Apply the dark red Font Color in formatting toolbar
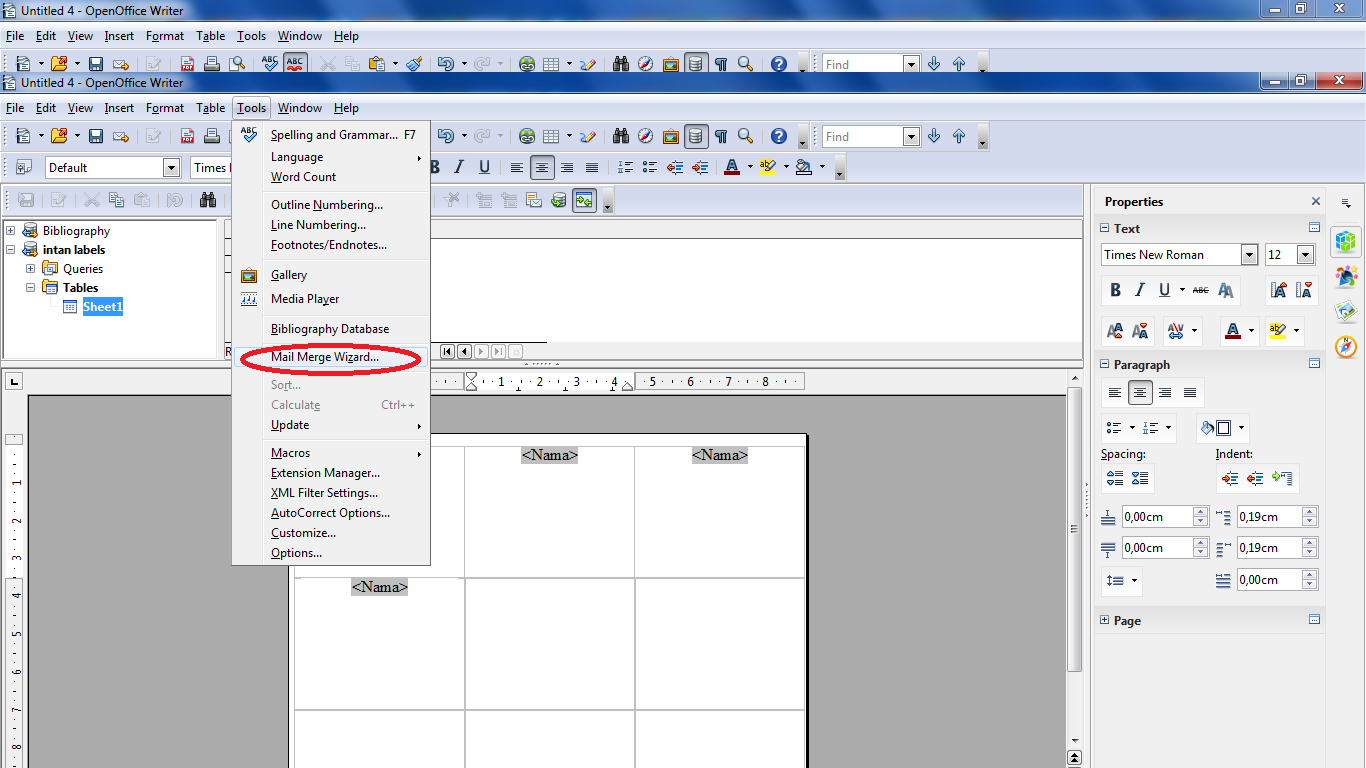 (732, 168)
